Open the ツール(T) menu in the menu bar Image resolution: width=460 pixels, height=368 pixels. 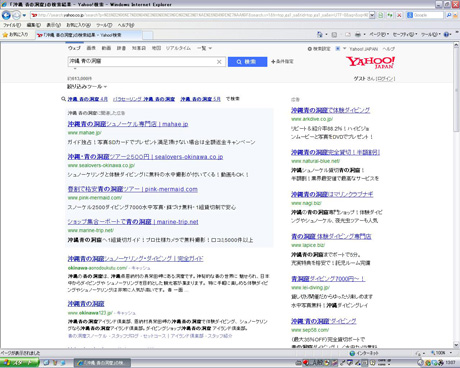point(104,25)
